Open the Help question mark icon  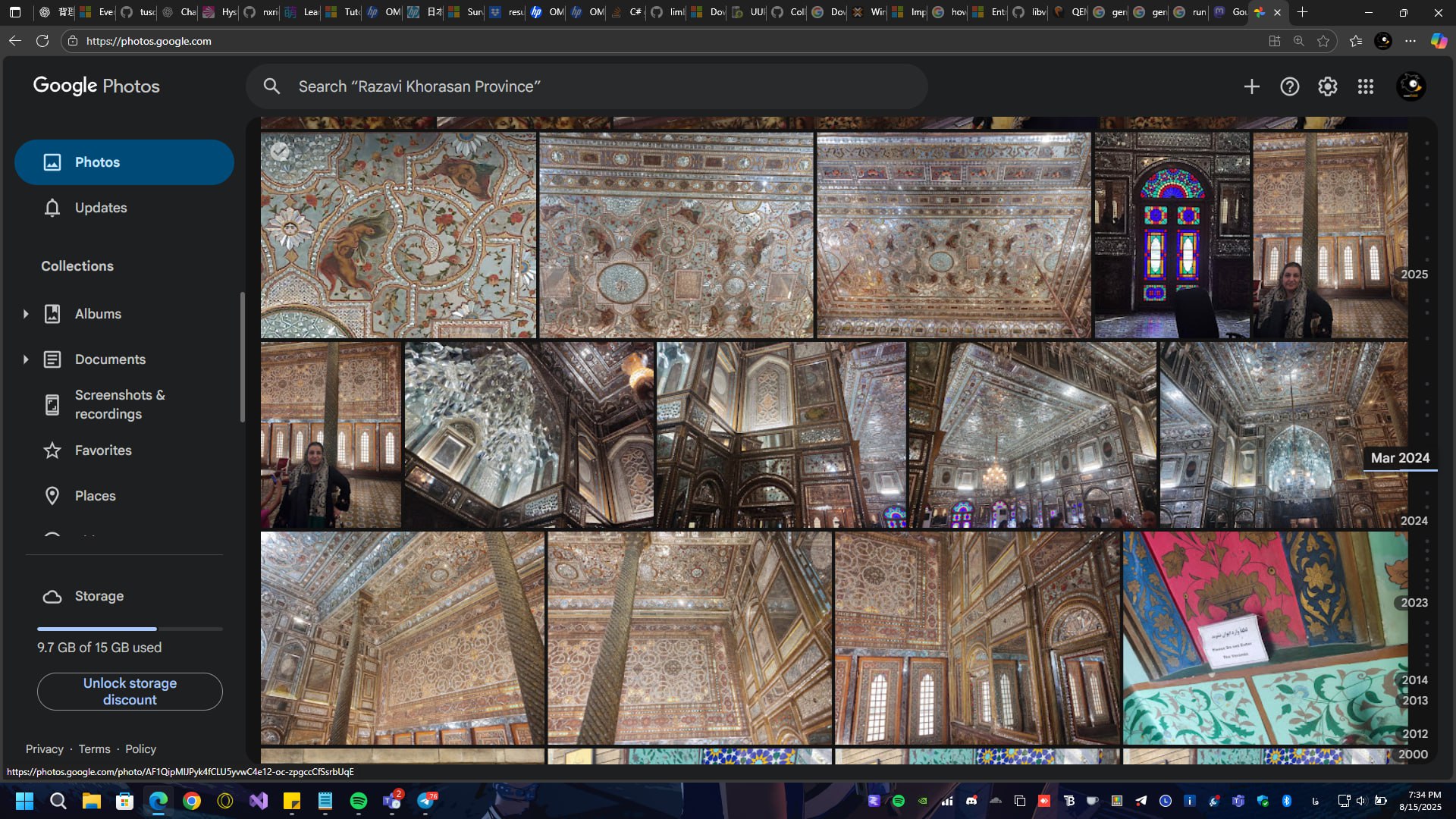[x=1289, y=86]
